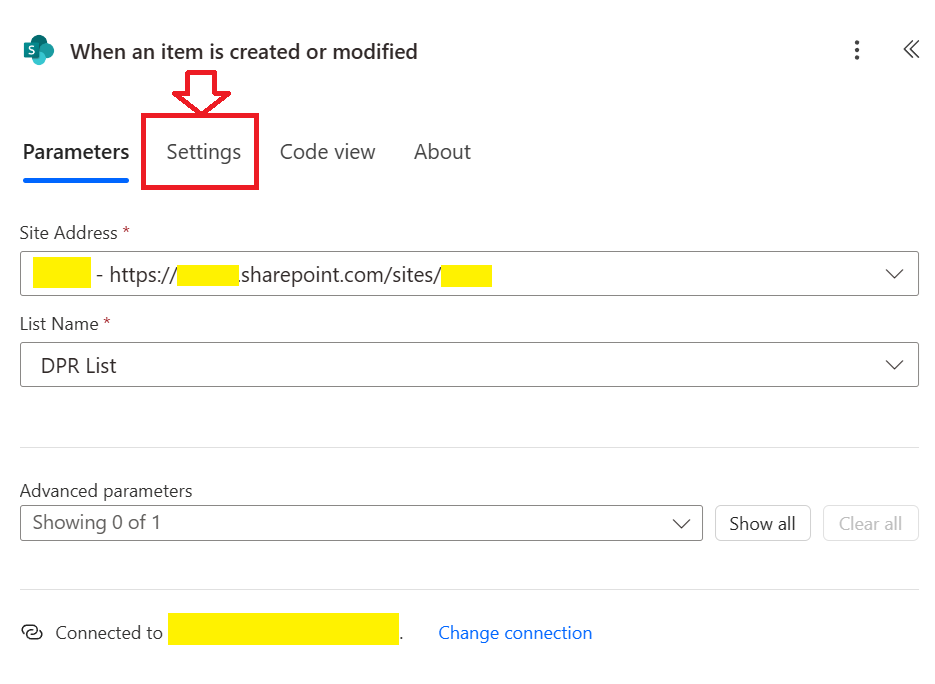Click the red-boxed Settings tab
This screenshot has width=935, height=684.
point(202,152)
